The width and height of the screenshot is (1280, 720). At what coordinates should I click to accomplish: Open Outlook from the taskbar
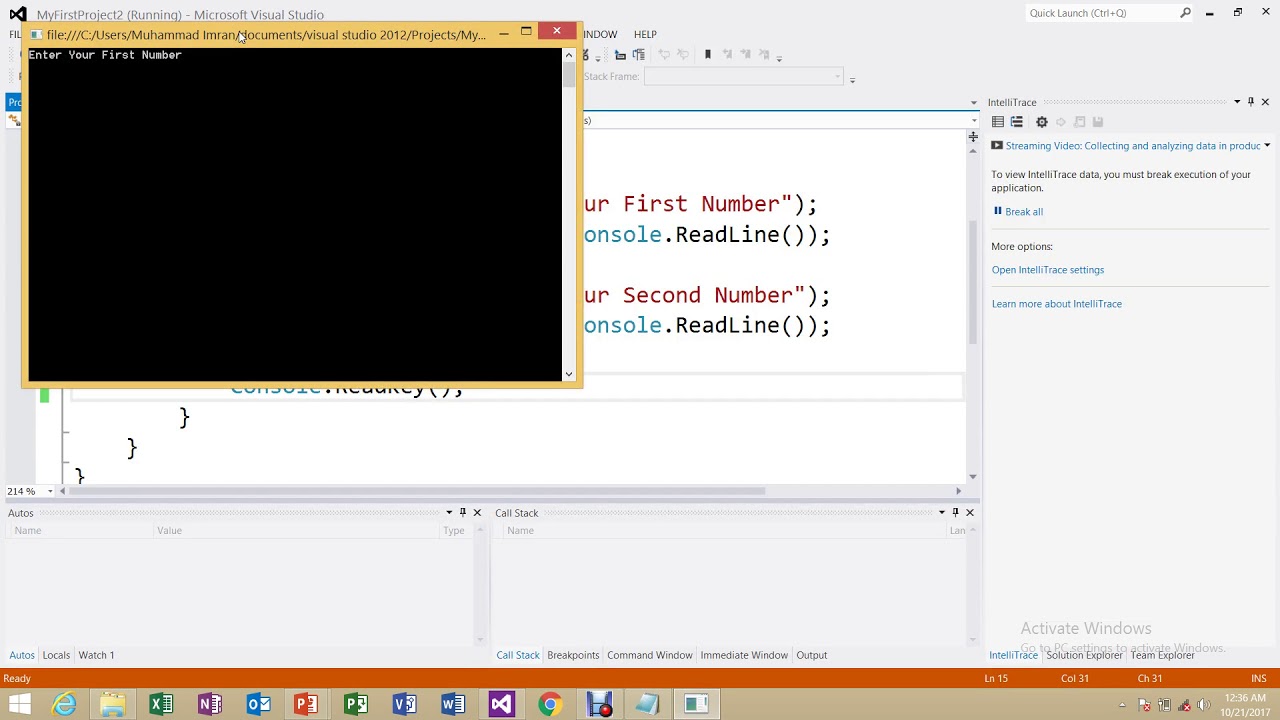pos(258,704)
